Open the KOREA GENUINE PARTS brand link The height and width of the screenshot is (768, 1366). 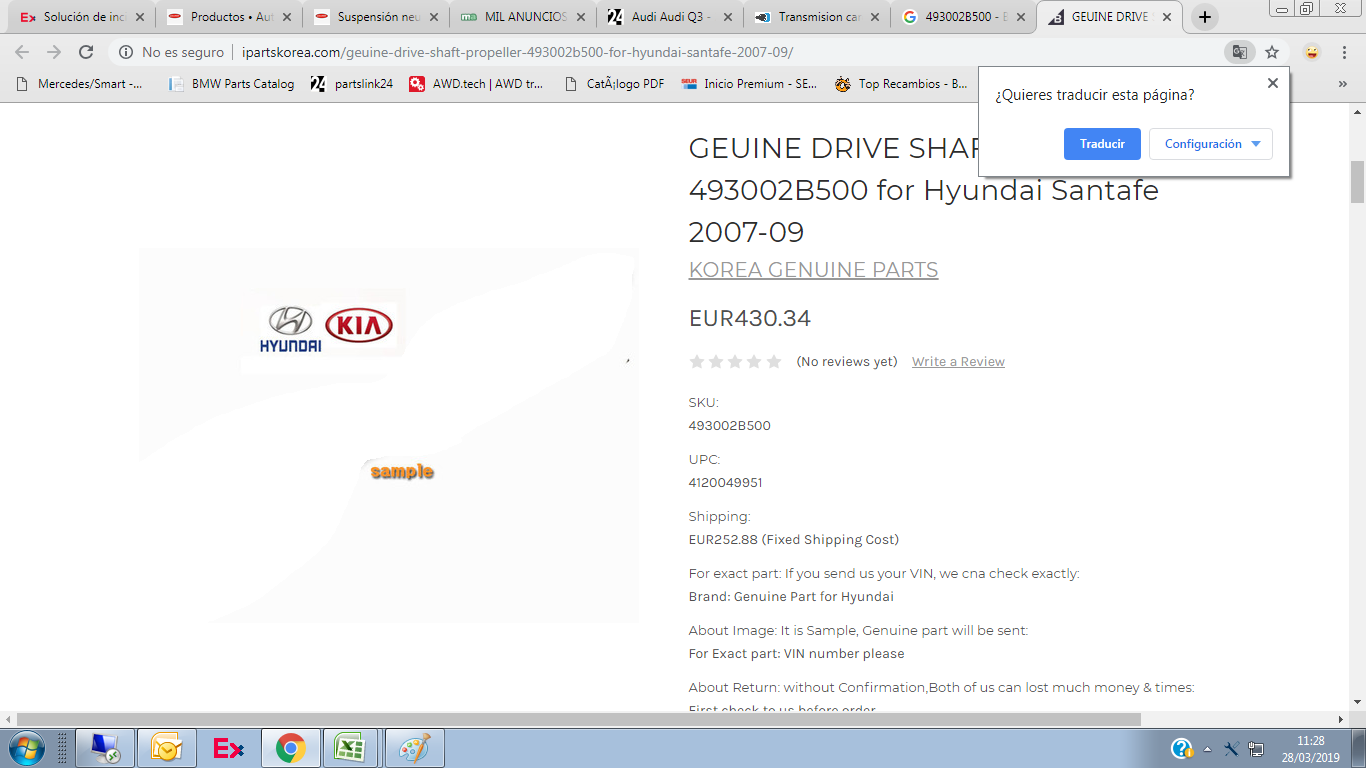pyautogui.click(x=813, y=270)
